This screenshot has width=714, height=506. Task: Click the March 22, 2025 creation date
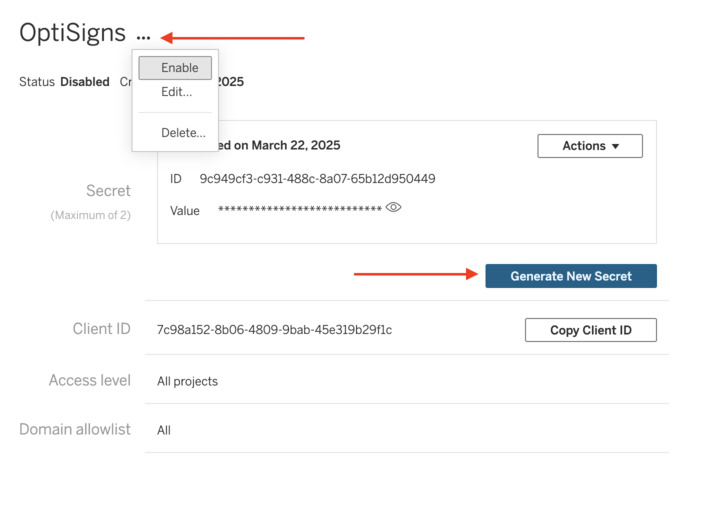(296, 145)
